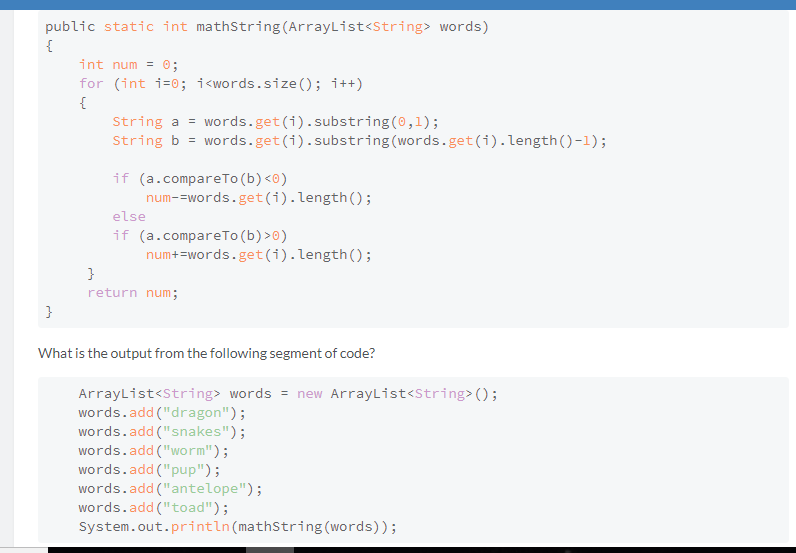Click the gray horizontal scrollbar thumb at the bottom
The image size is (796, 553).
tap(270, 550)
